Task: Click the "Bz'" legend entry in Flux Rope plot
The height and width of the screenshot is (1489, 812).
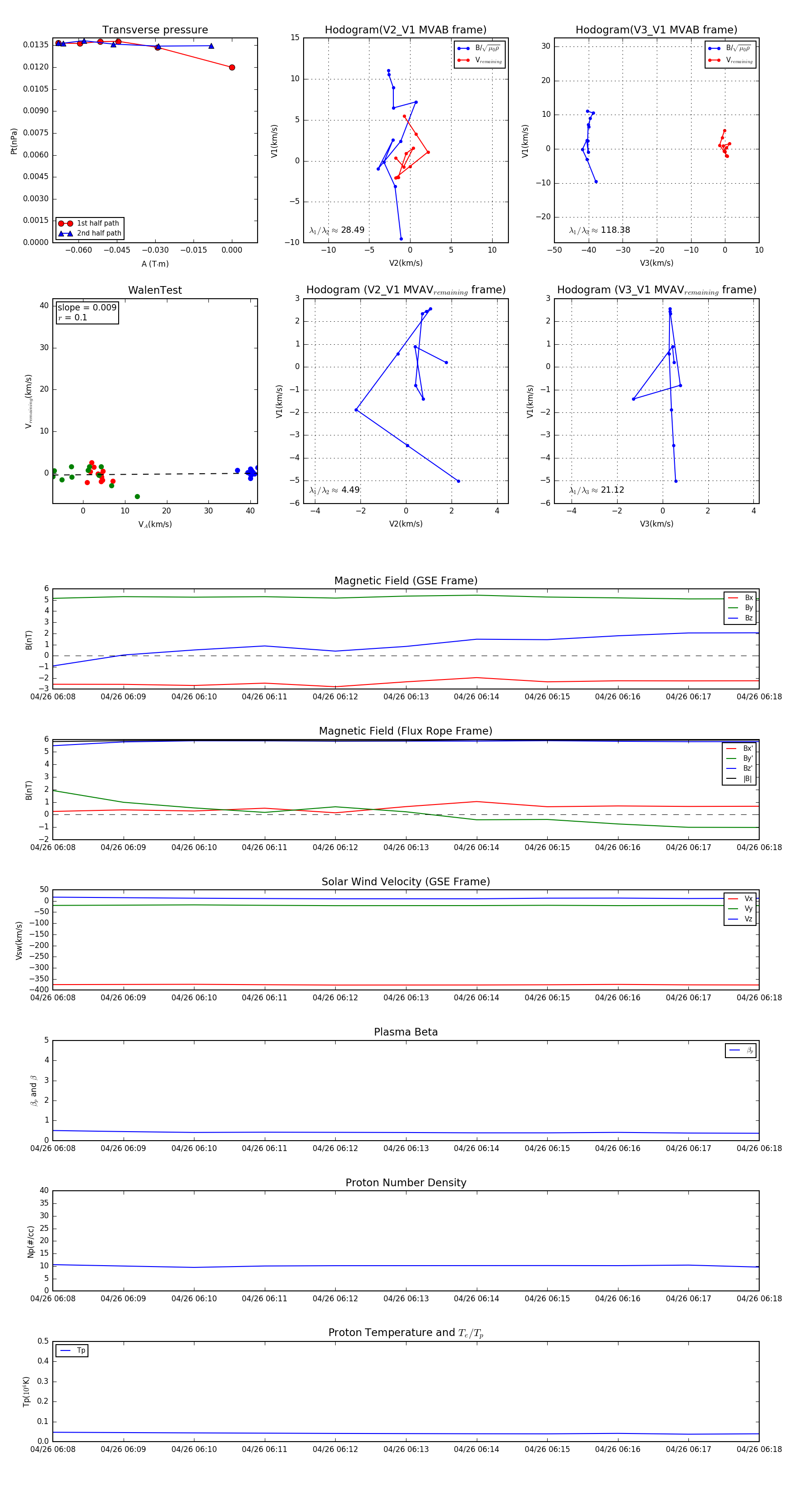Action: point(739,769)
